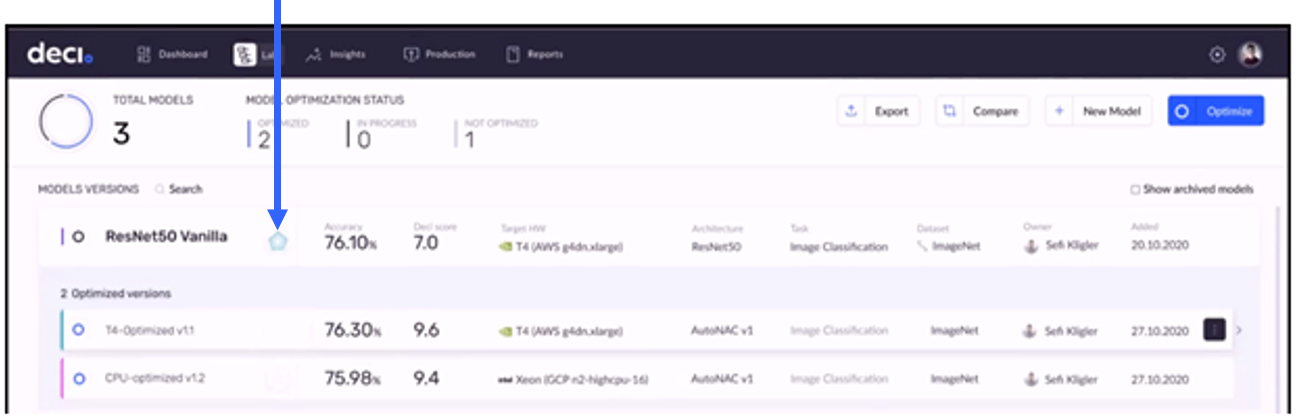1300x419 pixels.
Task: Click owner icon in ResNet50 Vanilla row
Action: click(x=1029, y=246)
